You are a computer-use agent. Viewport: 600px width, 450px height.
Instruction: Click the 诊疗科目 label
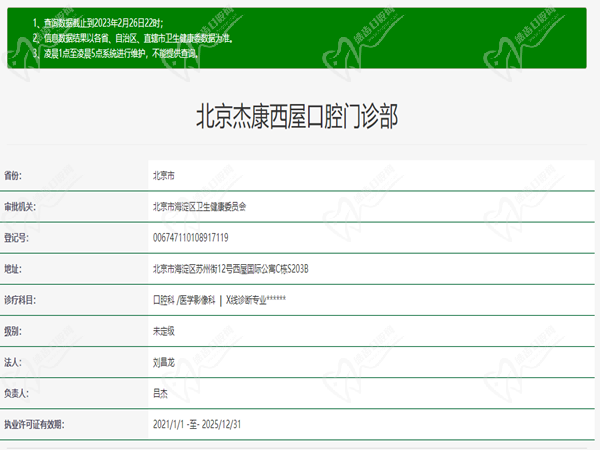(x=20, y=300)
